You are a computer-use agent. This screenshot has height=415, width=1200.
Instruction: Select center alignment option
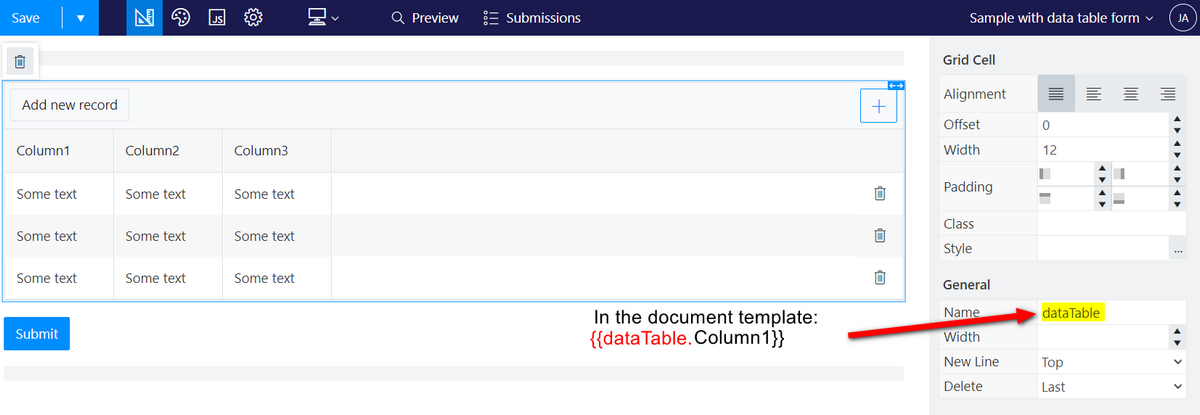pos(1131,94)
